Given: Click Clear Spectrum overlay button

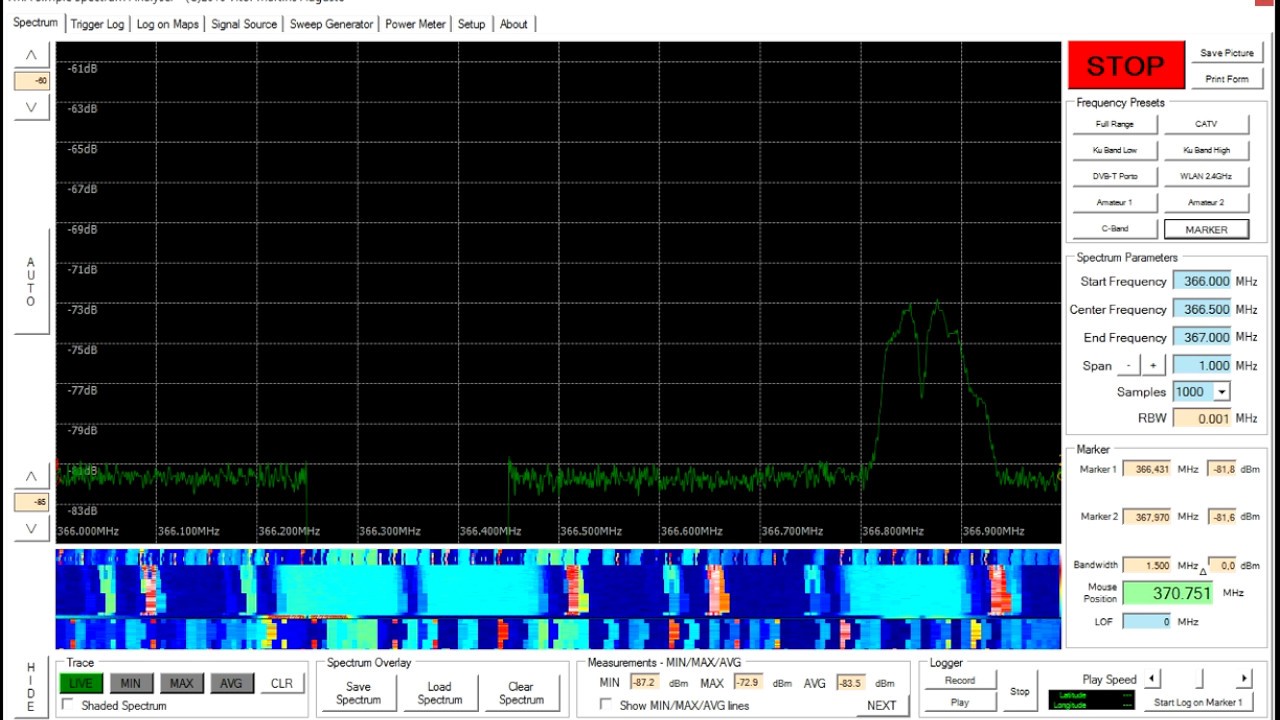Looking at the screenshot, I should 521,693.
